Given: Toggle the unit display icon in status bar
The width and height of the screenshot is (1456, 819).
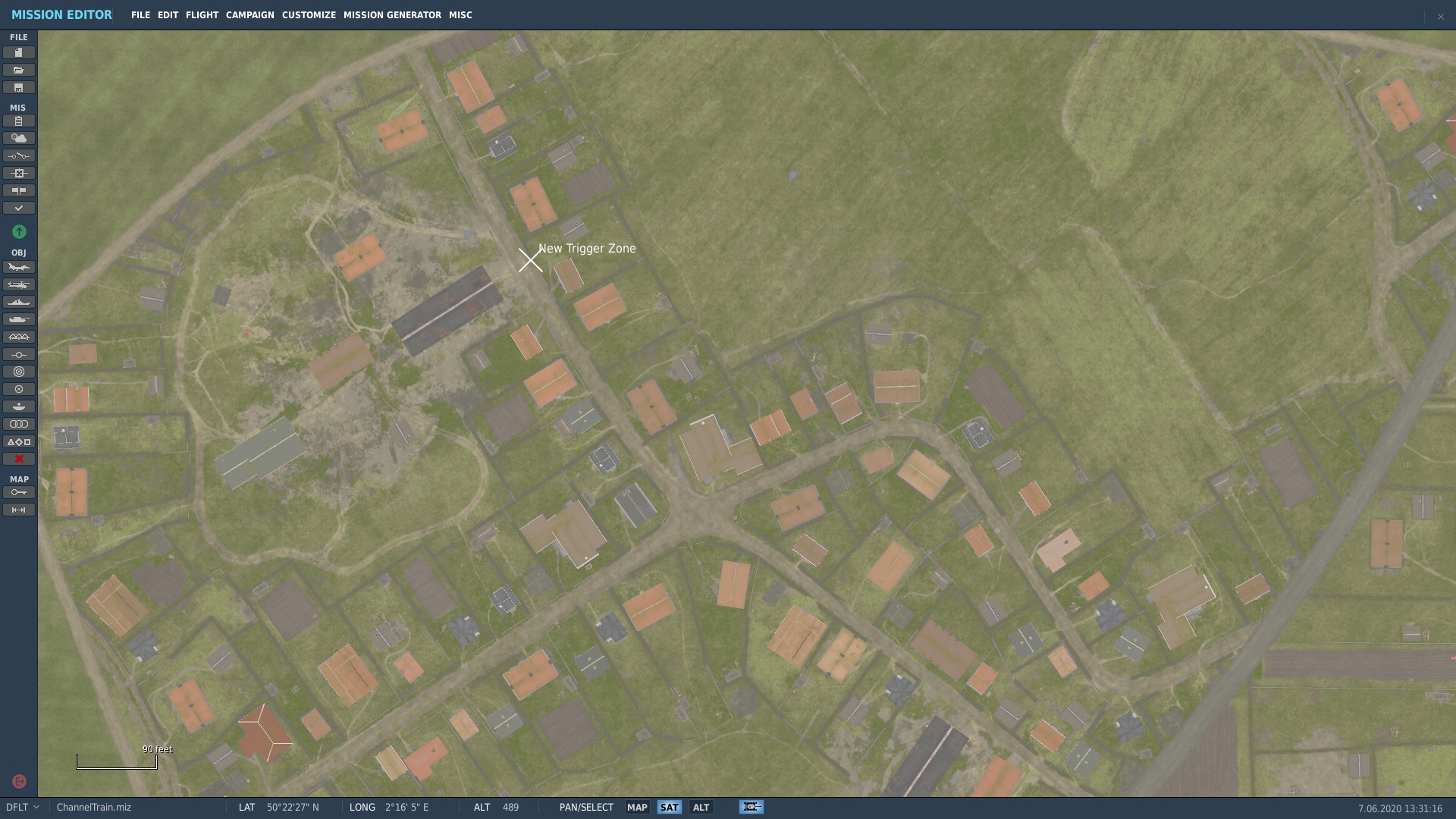Looking at the screenshot, I should (751, 807).
